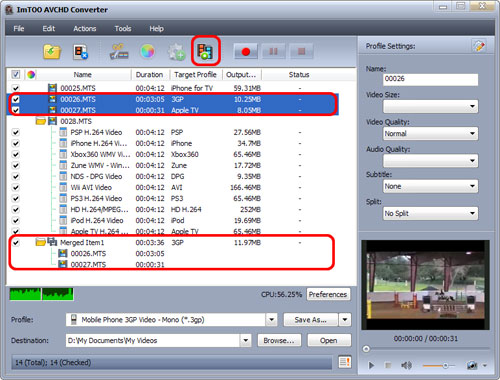Toggle the Merged Item1 checkbox
The width and height of the screenshot is (500, 380).
pos(16,242)
